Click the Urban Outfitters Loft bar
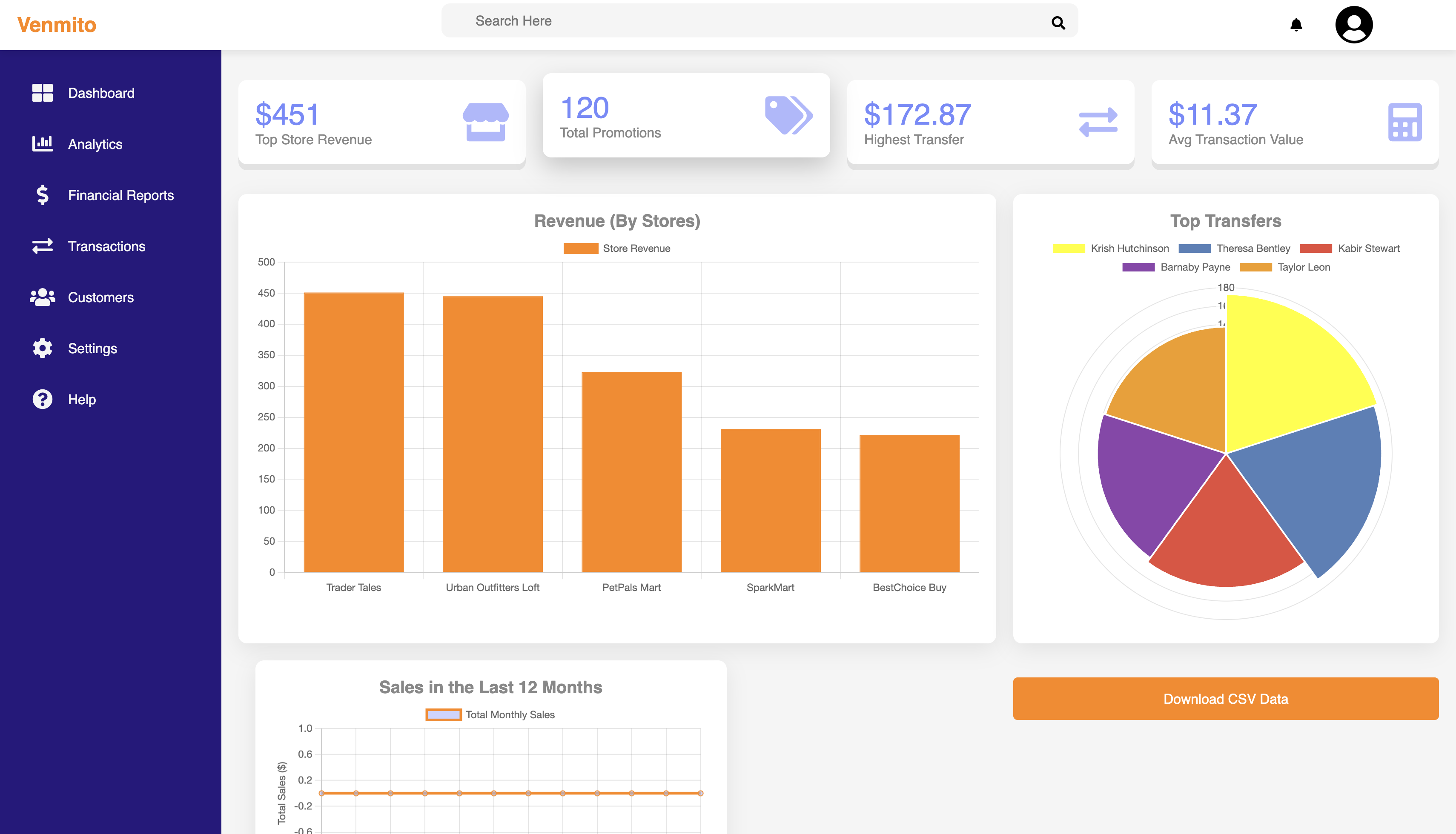1456x834 pixels. (x=492, y=434)
